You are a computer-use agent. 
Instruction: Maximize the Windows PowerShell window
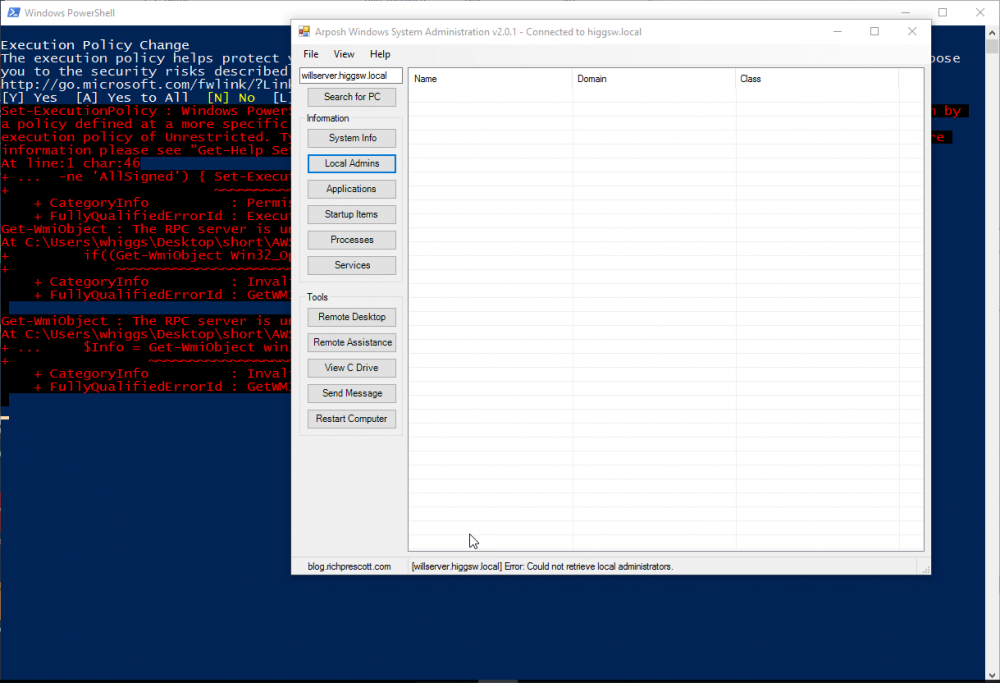pos(943,12)
